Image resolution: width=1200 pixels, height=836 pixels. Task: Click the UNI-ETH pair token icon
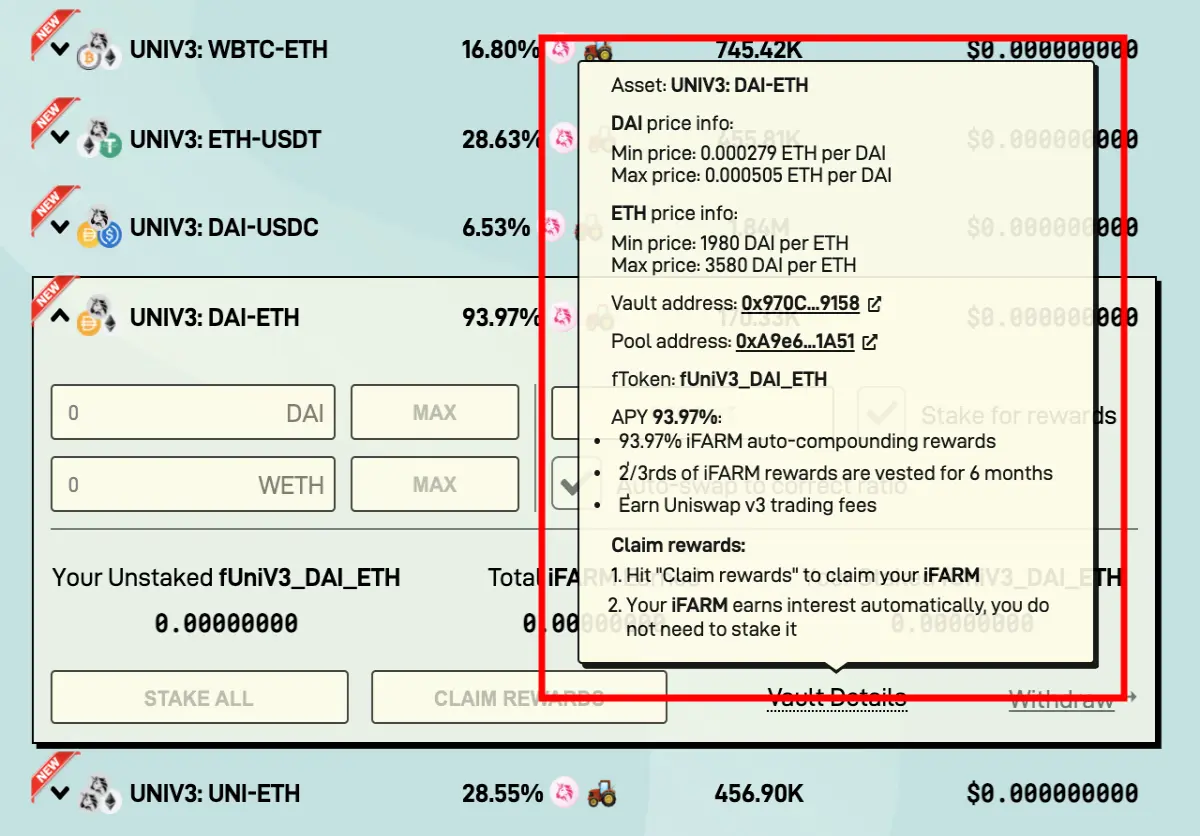click(x=99, y=793)
